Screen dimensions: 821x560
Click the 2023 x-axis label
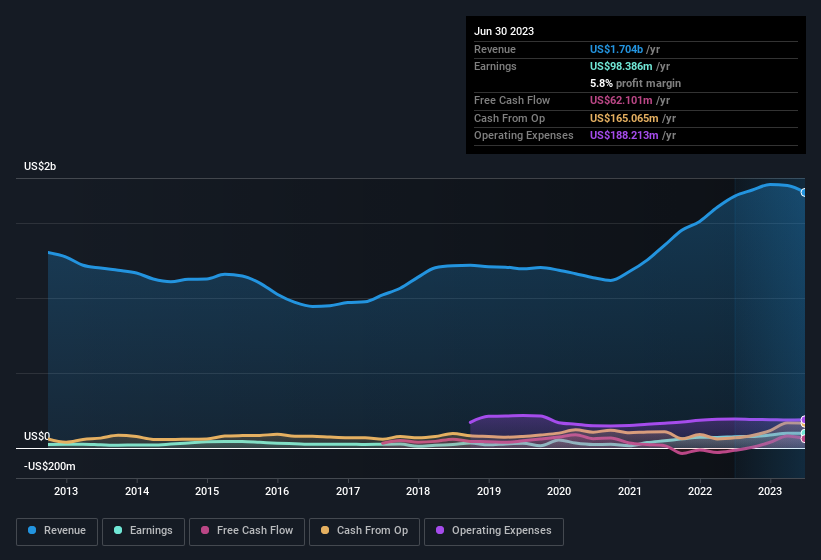coord(770,491)
